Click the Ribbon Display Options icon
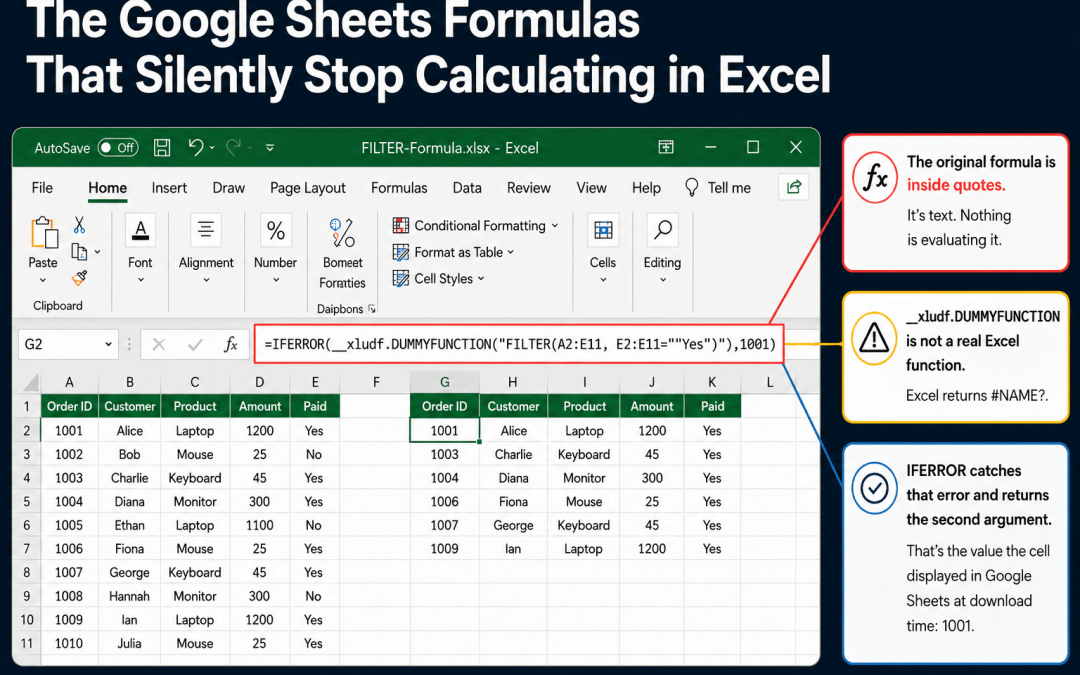The image size is (1080, 675). (x=666, y=147)
